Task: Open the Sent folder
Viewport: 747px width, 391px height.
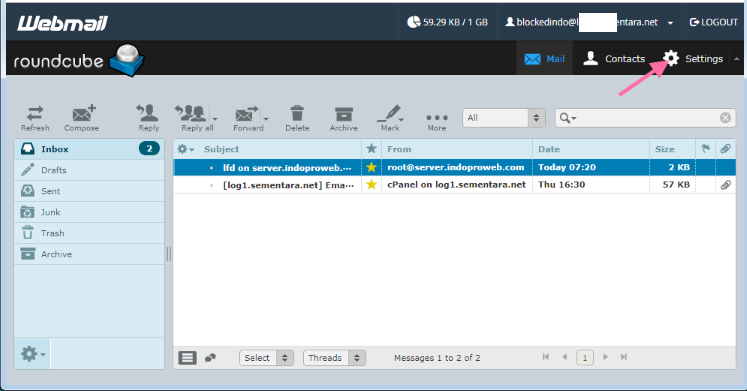Action: tap(89, 191)
